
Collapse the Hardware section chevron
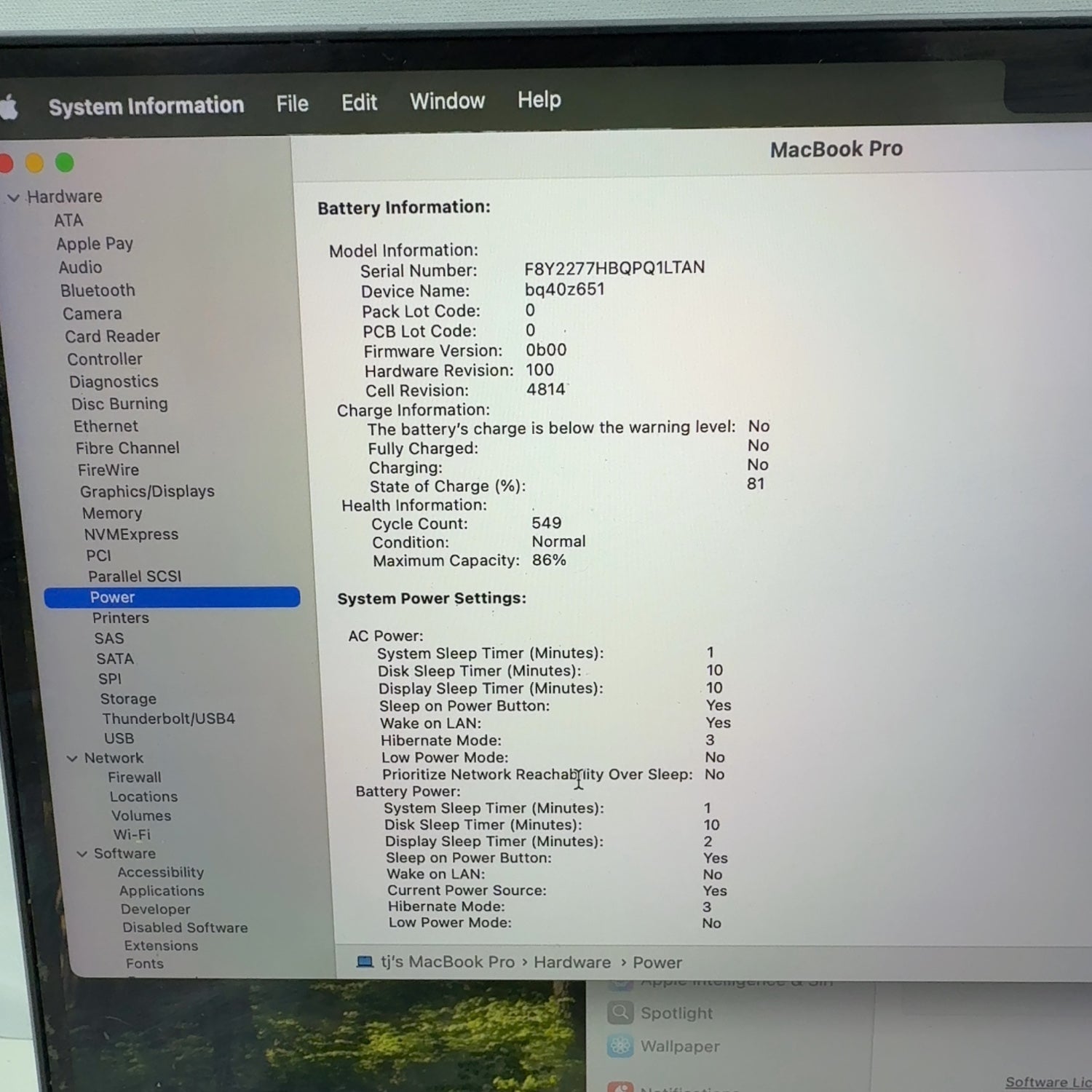(x=13, y=197)
